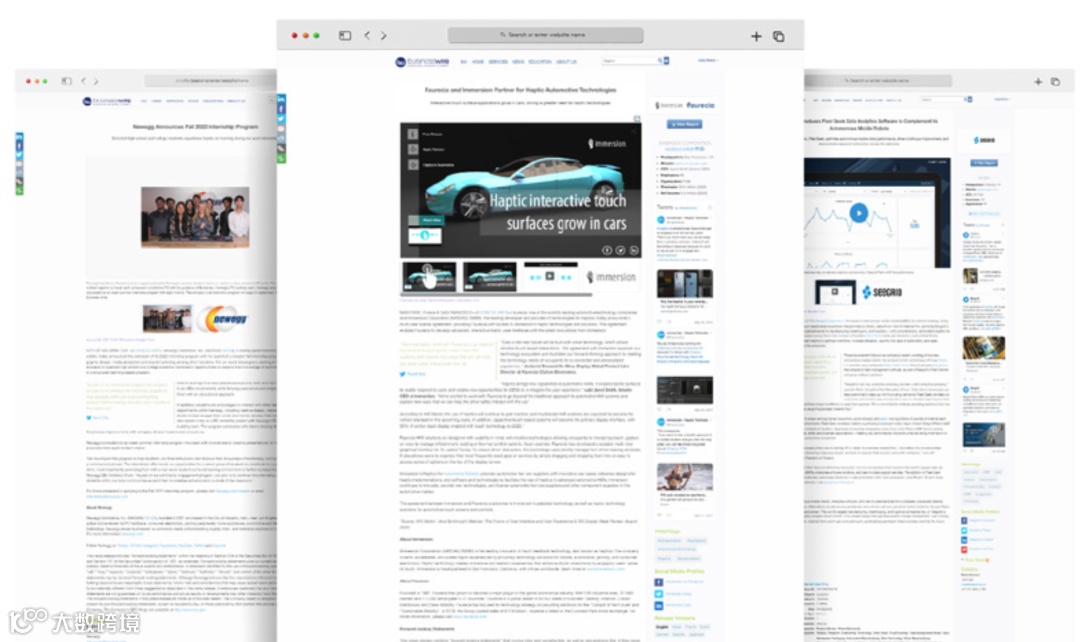
Task: Click the site search magnifier icon, center window
Action: [660, 61]
